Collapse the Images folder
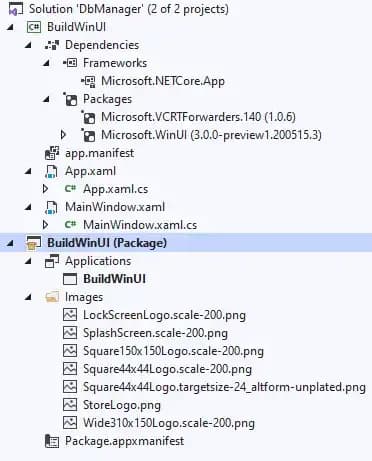Viewport: 372px width, 461px height. click(x=29, y=297)
